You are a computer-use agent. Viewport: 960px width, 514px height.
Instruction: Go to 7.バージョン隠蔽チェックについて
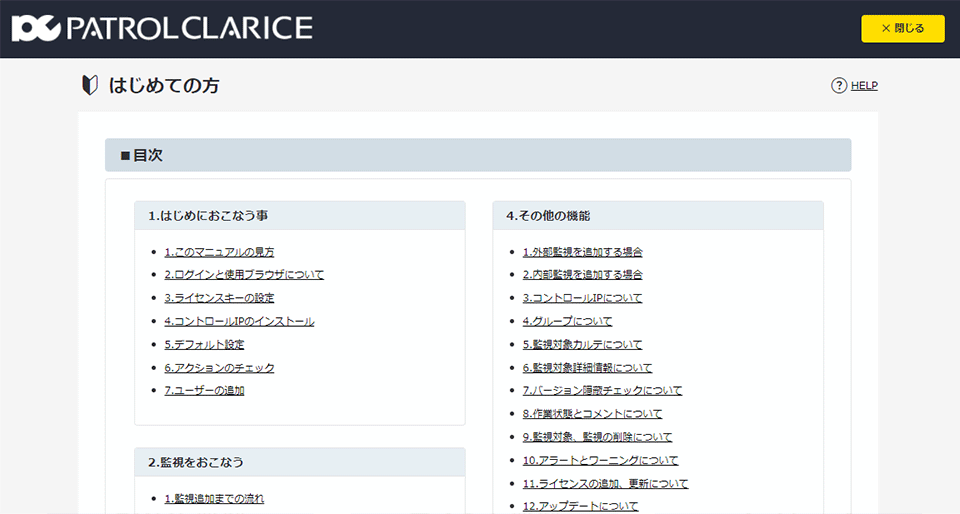click(x=602, y=390)
